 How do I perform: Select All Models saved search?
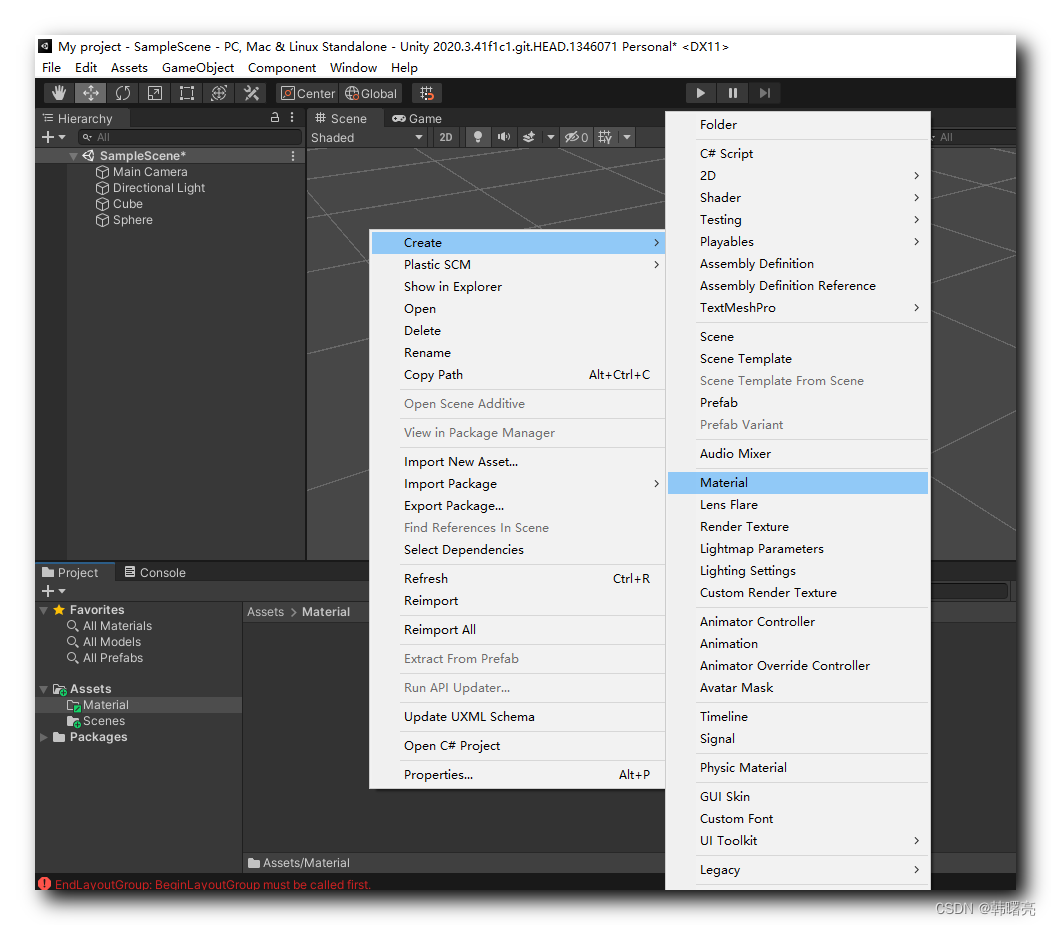[104, 642]
